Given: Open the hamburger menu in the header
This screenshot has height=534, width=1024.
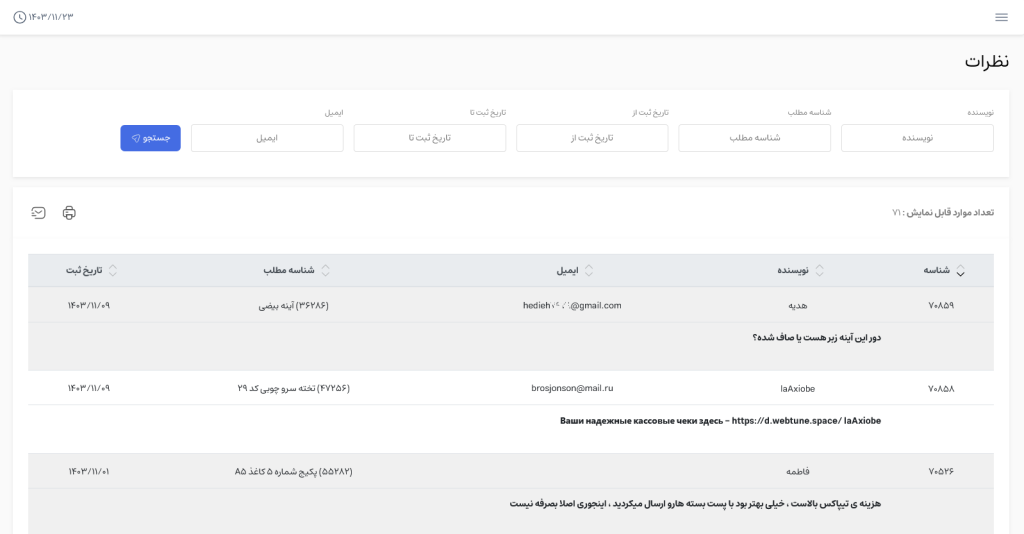Looking at the screenshot, I should point(1001,17).
